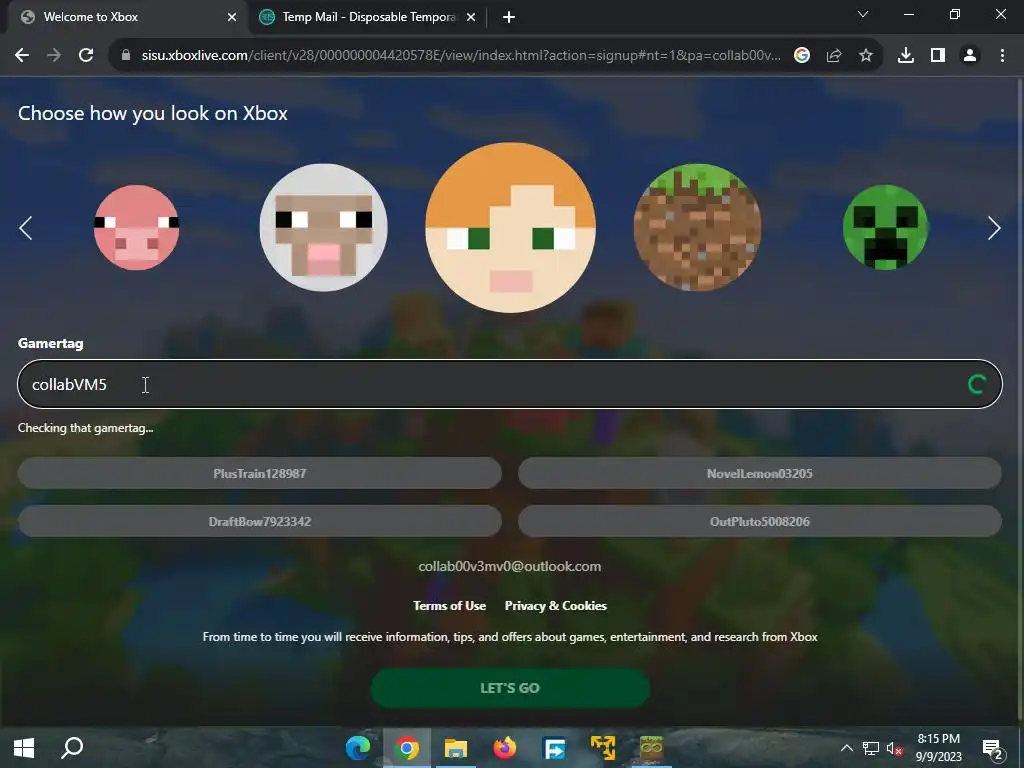Launch Microsoft Edge from taskbar
Image resolution: width=1024 pixels, height=768 pixels.
tap(358, 748)
